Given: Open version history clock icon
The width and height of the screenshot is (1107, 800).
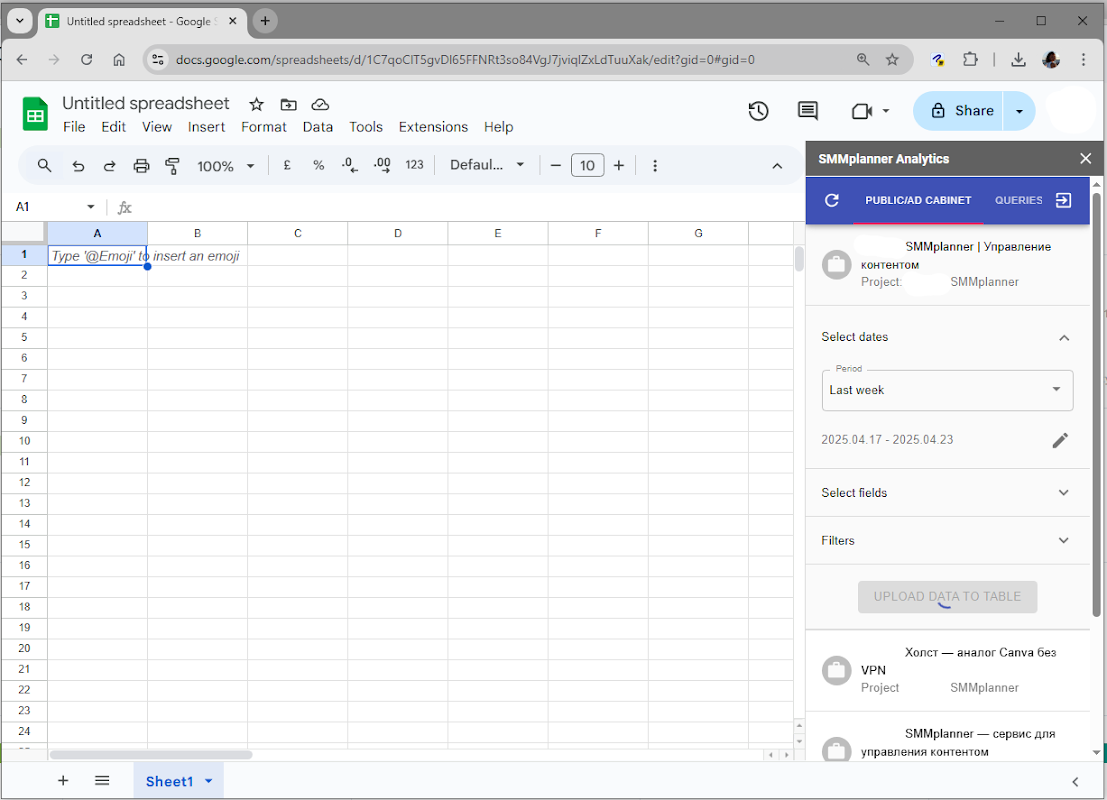Looking at the screenshot, I should [x=758, y=111].
